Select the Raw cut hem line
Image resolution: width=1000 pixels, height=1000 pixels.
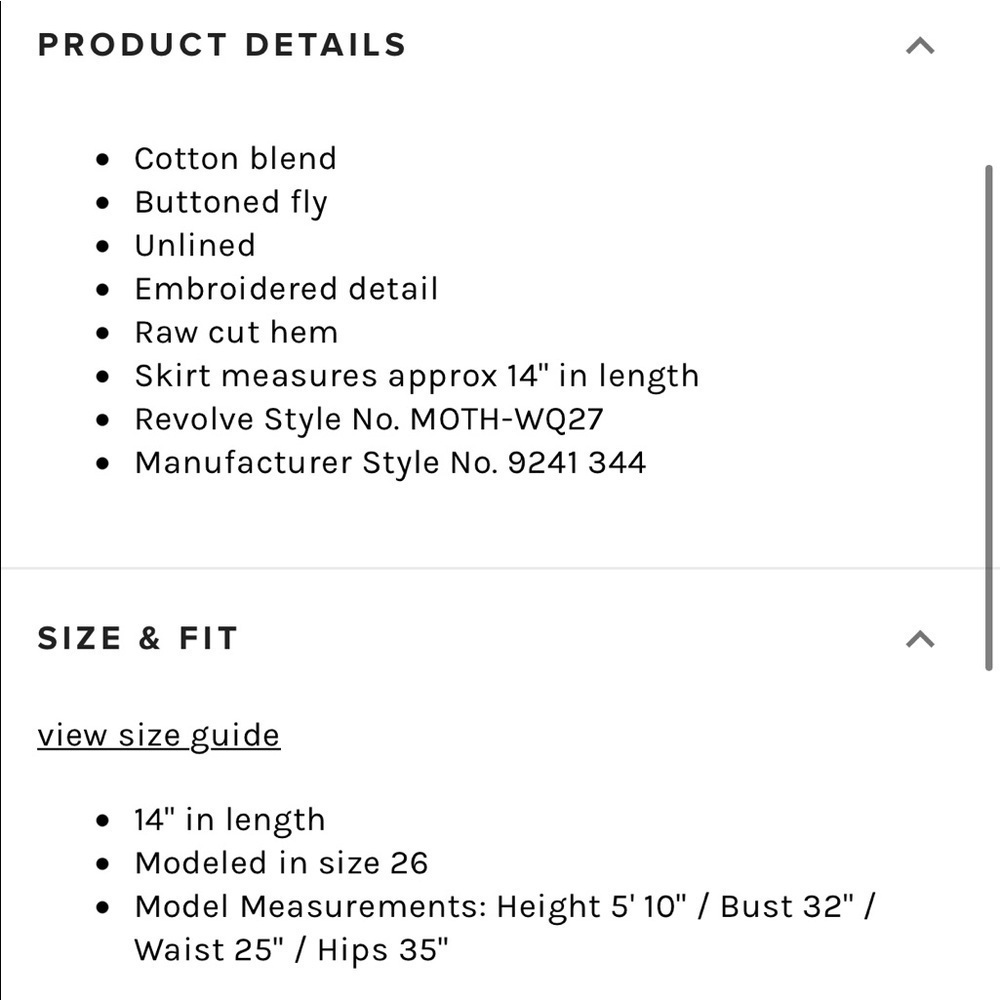pyautogui.click(x=236, y=333)
